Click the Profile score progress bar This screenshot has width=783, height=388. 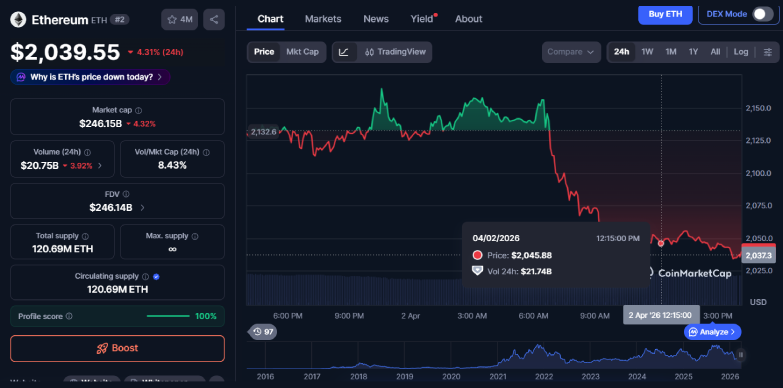(168, 316)
